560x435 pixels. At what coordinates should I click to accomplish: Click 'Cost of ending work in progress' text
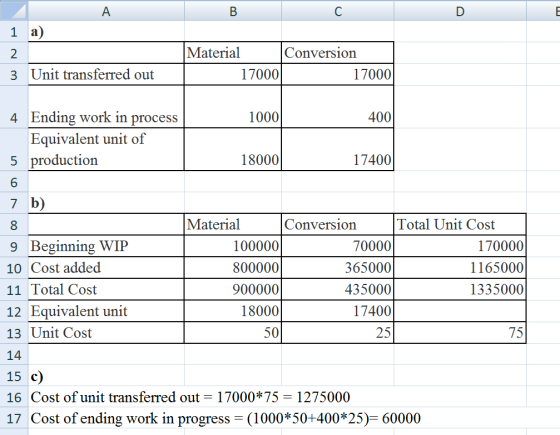tap(226, 419)
